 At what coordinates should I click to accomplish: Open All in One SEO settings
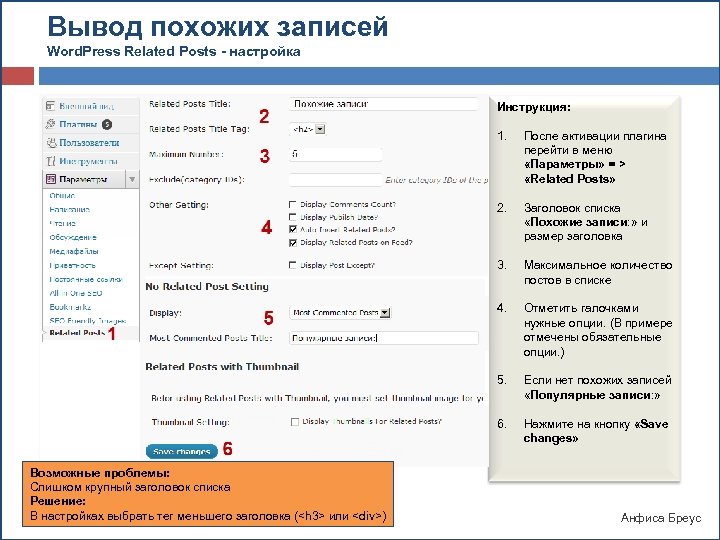tap(76, 293)
